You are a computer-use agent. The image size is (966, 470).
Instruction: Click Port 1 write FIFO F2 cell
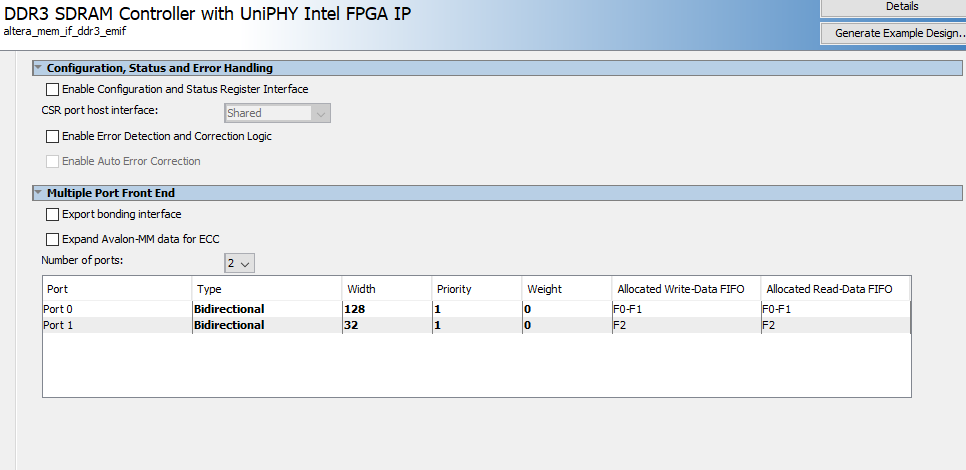[686, 325]
